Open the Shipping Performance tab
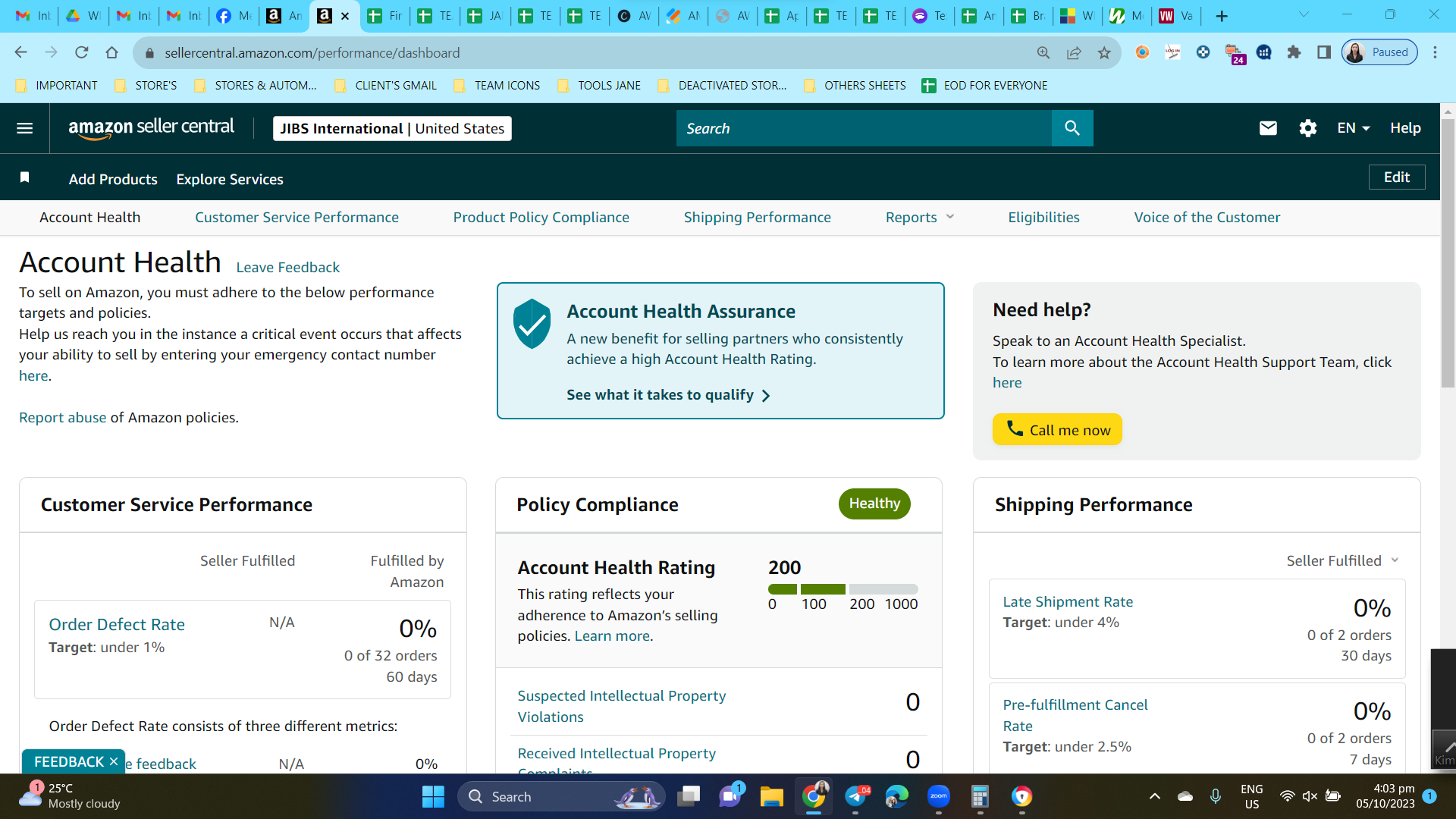This screenshot has height=819, width=1456. (758, 218)
